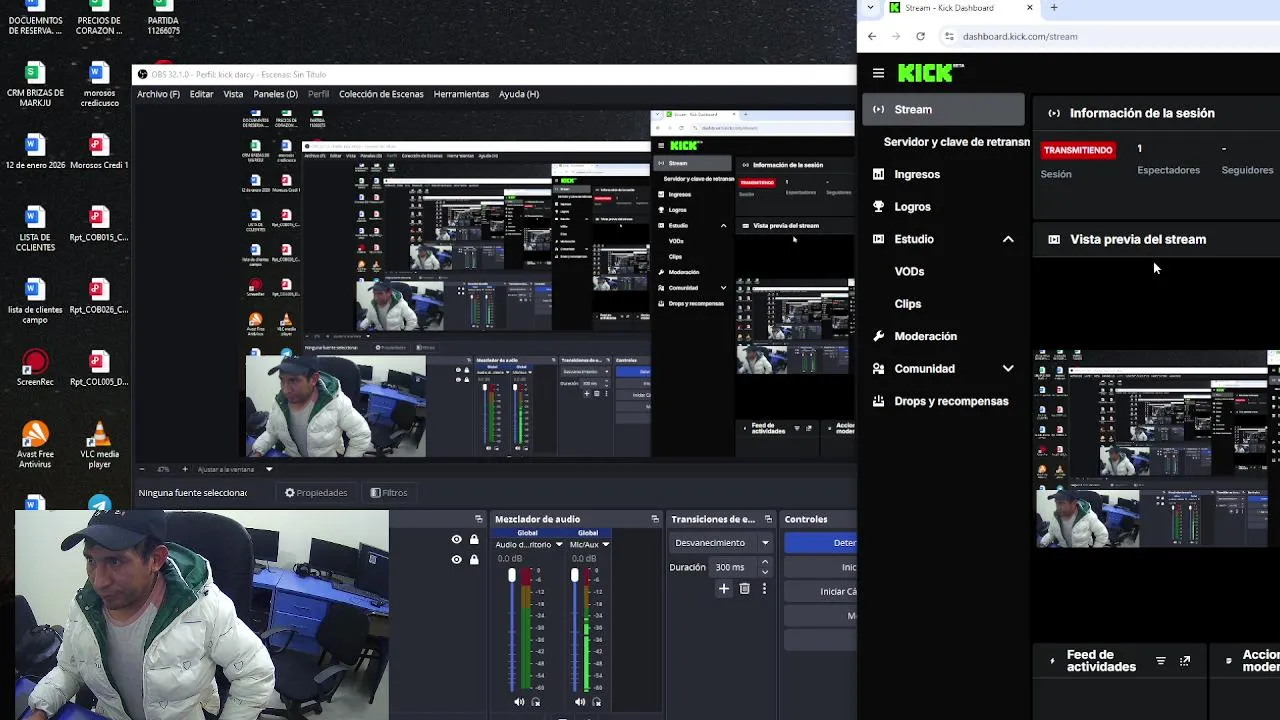Add a new transition with plus icon

724,589
